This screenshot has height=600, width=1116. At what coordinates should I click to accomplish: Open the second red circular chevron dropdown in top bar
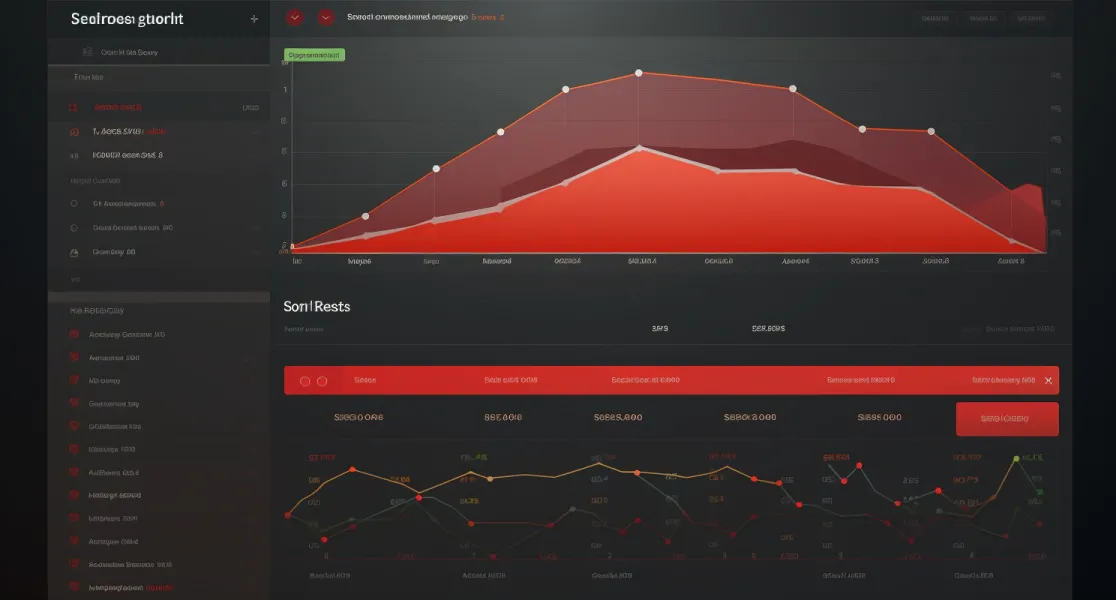click(326, 17)
